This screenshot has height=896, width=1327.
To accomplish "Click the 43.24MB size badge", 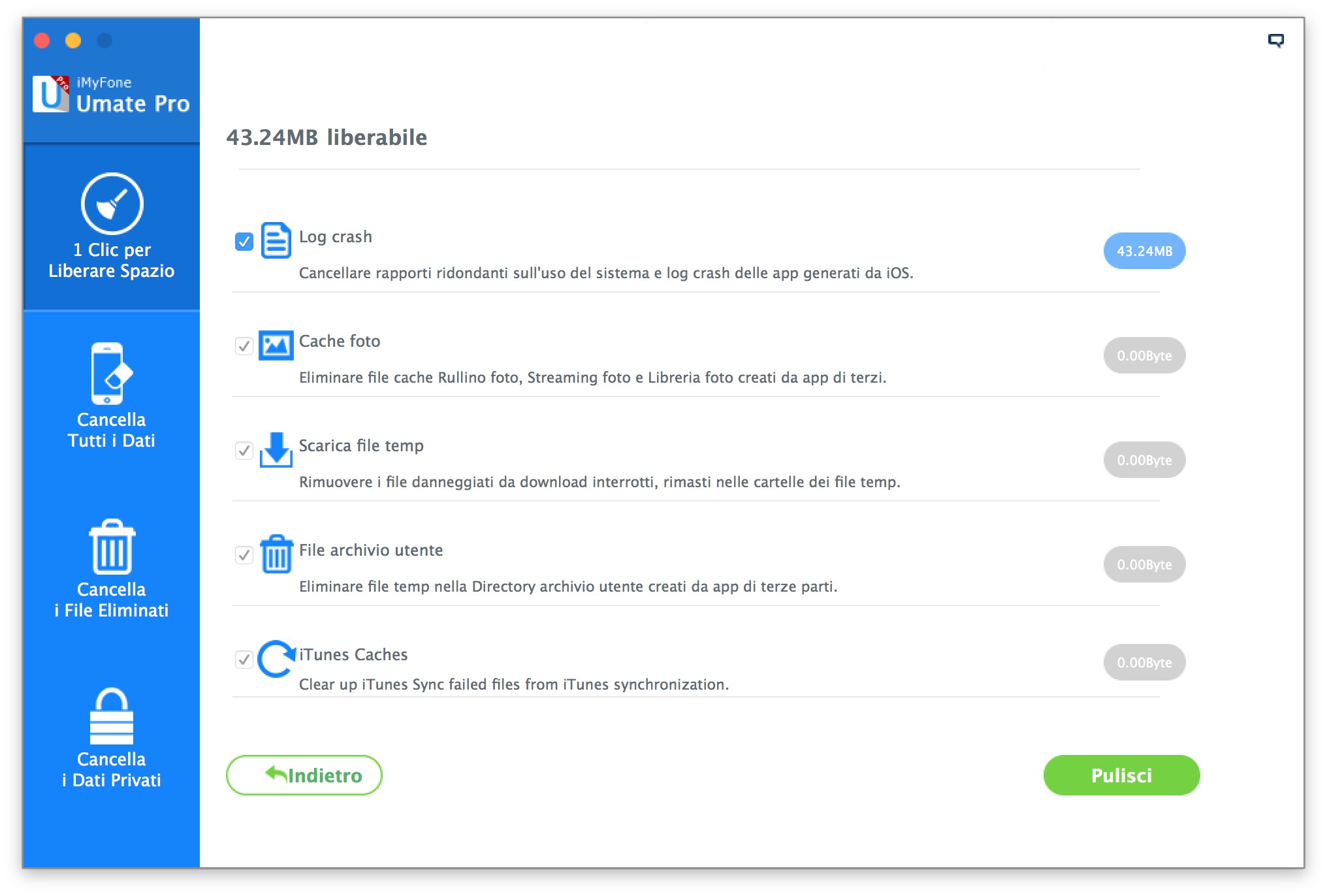I will 1144,251.
